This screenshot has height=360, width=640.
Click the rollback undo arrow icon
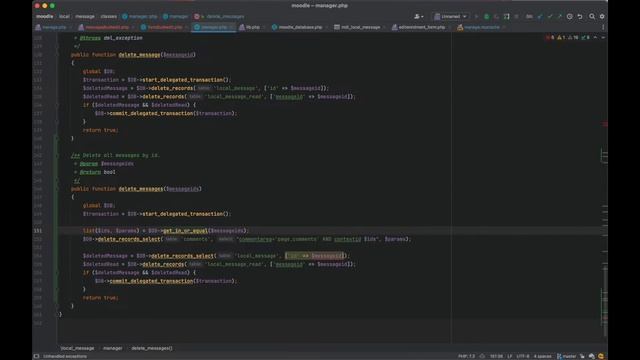click(x=580, y=16)
